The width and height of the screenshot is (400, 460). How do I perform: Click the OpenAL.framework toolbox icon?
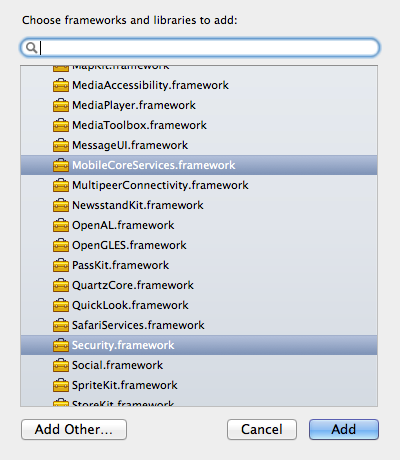click(61, 225)
